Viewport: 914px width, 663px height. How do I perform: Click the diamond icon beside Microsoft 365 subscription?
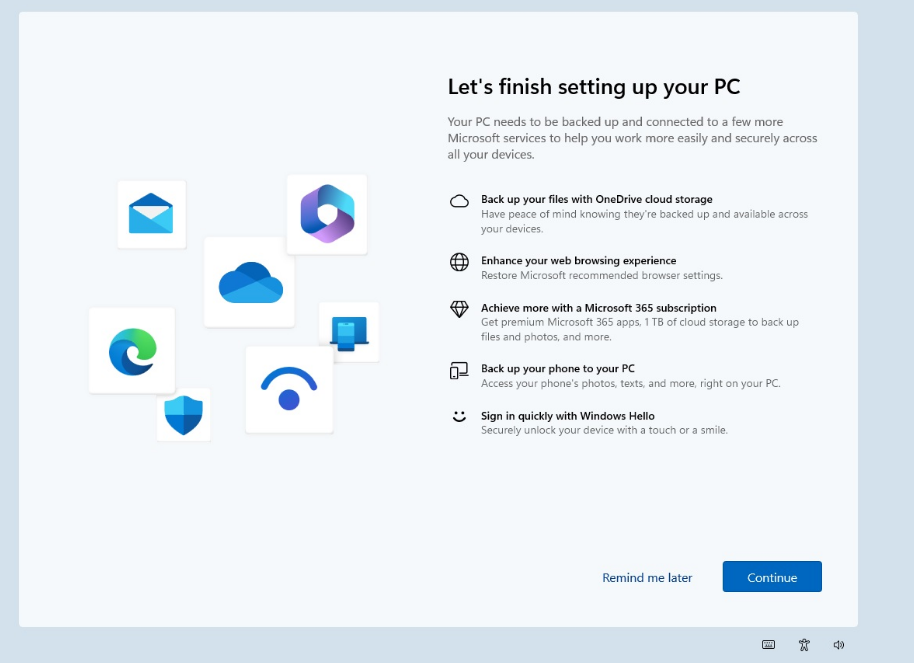pos(459,309)
